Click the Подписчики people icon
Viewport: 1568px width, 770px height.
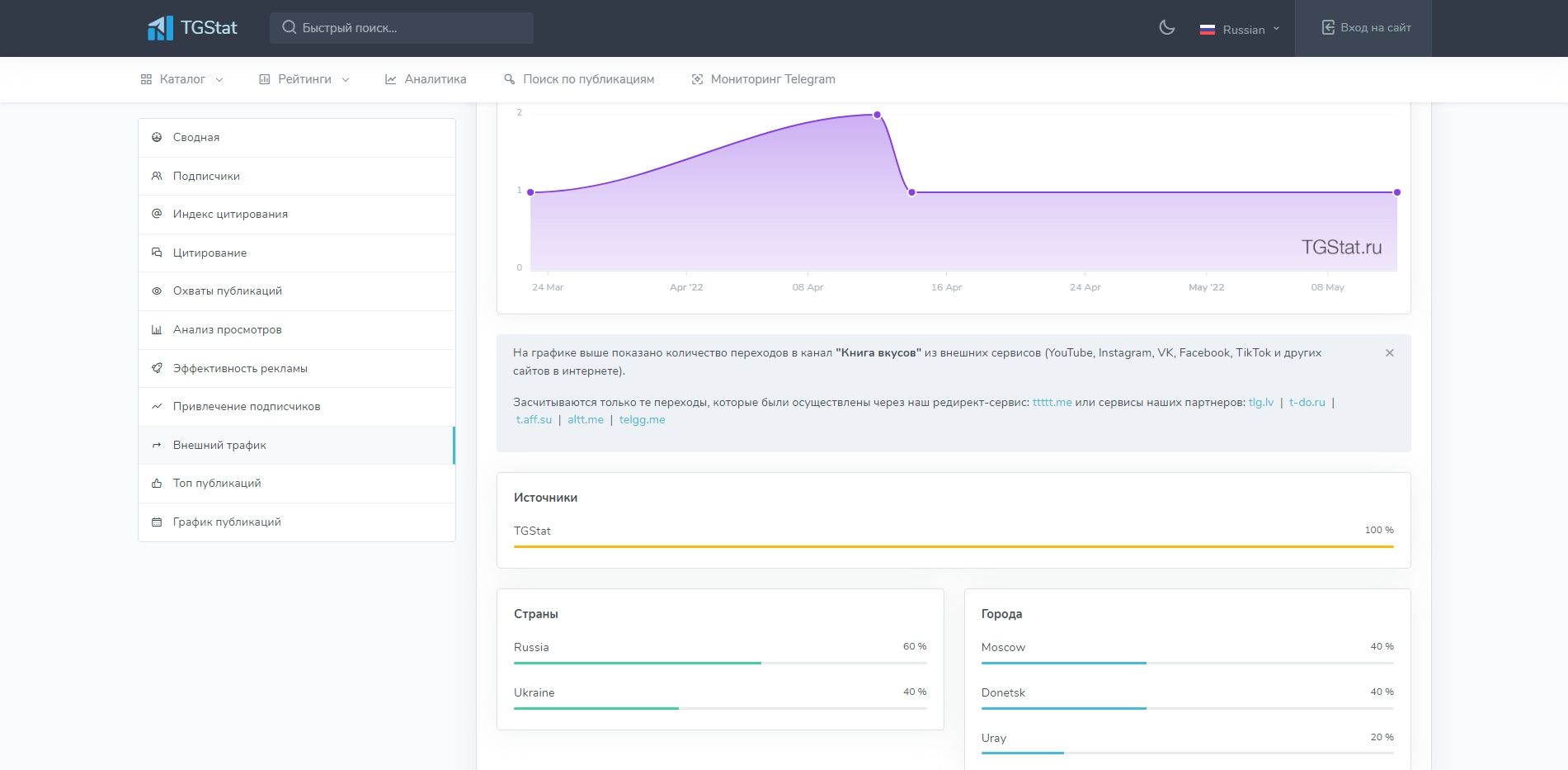click(157, 176)
